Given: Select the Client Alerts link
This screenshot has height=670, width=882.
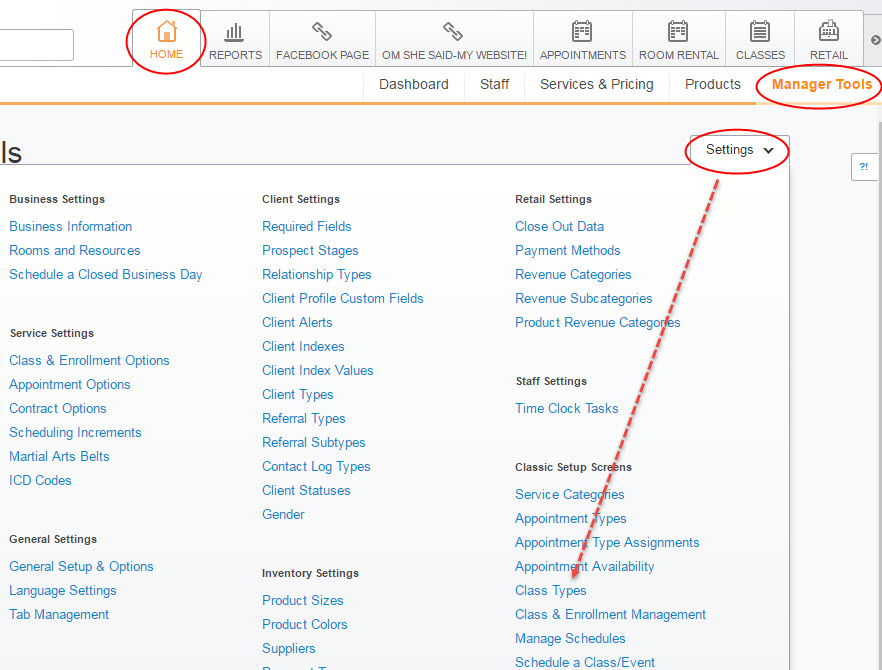Looking at the screenshot, I should 297,323.
